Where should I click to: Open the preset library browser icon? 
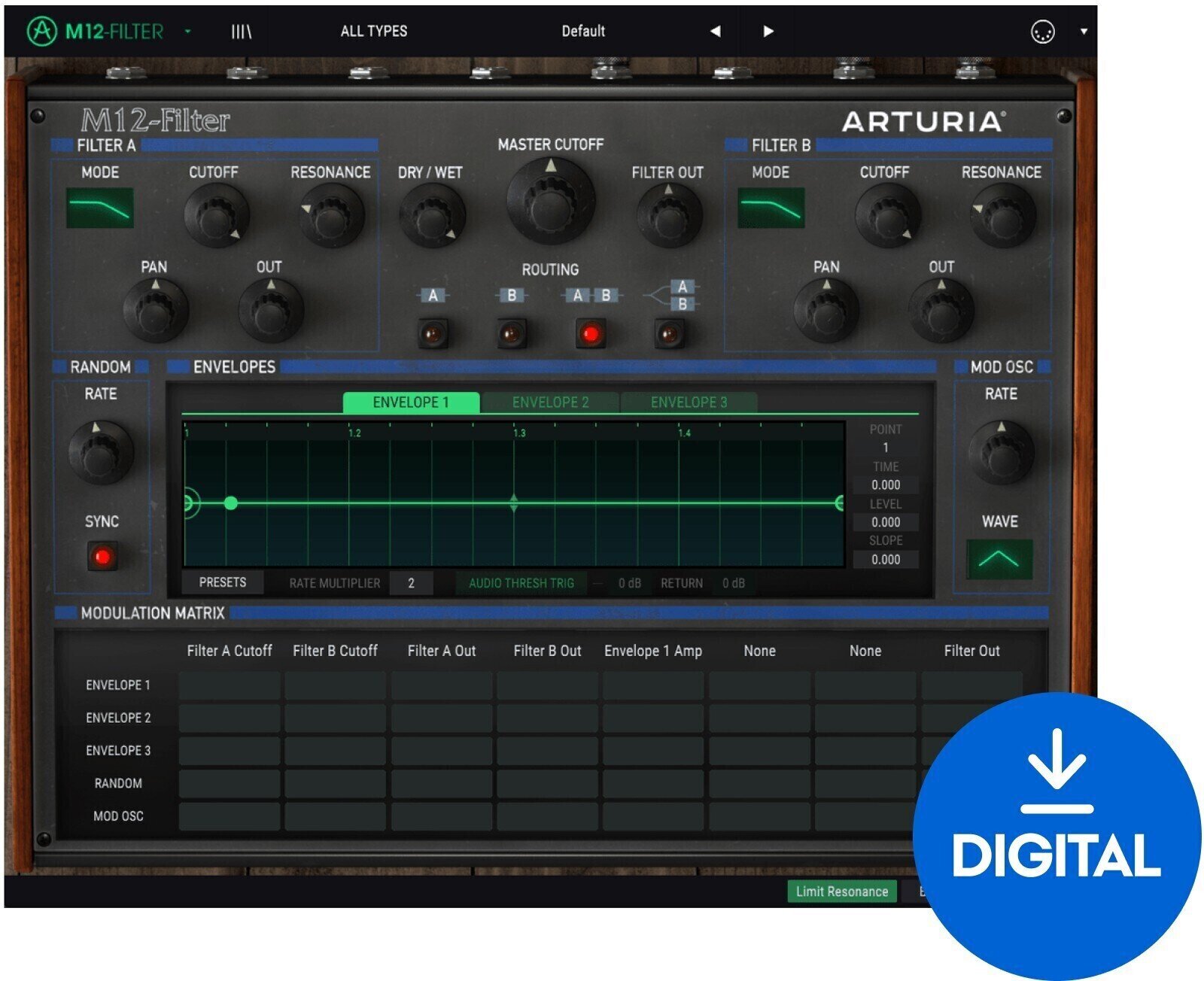[242, 31]
